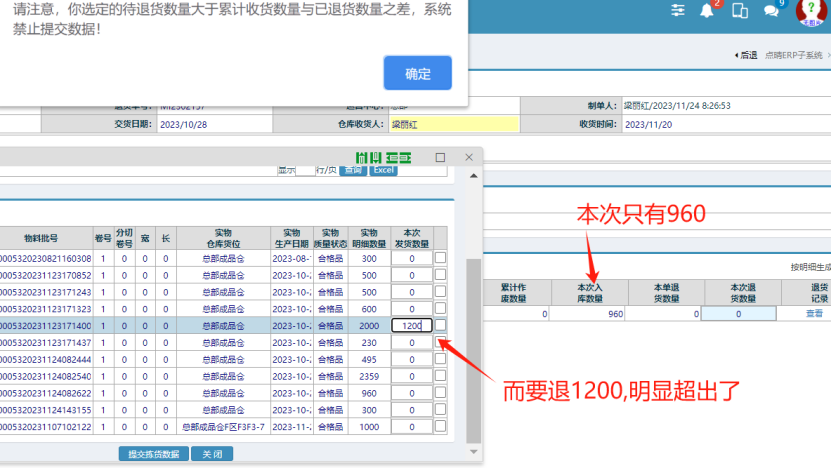Screen dimensions: 831x469
Task: Click the 后退 back arrow in breadcrumb
Action: coord(746,56)
